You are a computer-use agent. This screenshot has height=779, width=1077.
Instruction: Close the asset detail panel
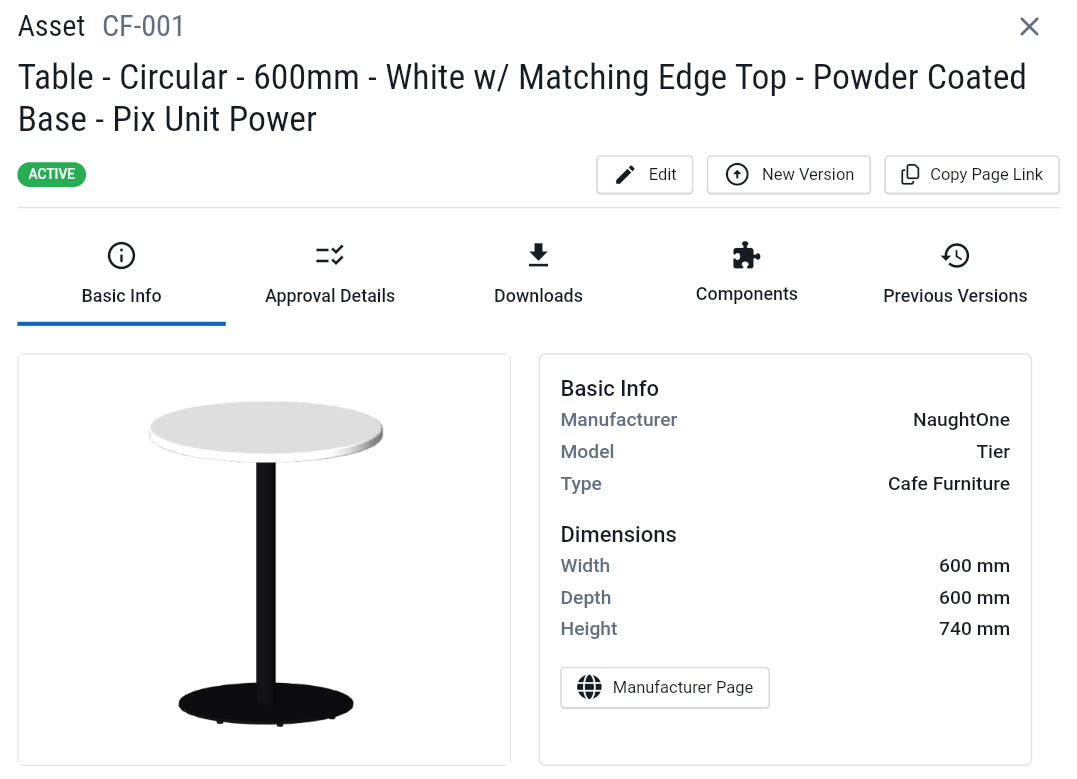click(x=1029, y=27)
